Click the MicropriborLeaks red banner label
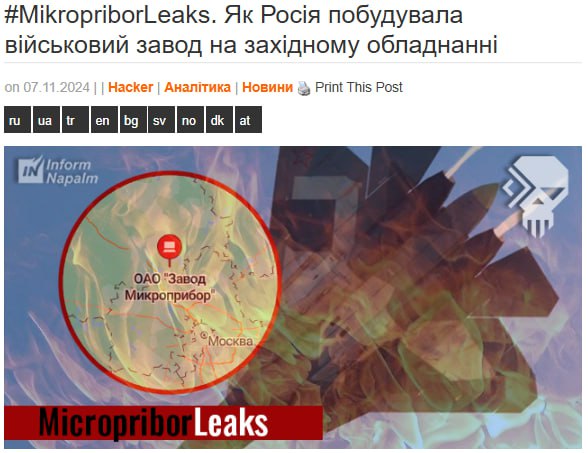The width and height of the screenshot is (588, 453). click(x=164, y=423)
